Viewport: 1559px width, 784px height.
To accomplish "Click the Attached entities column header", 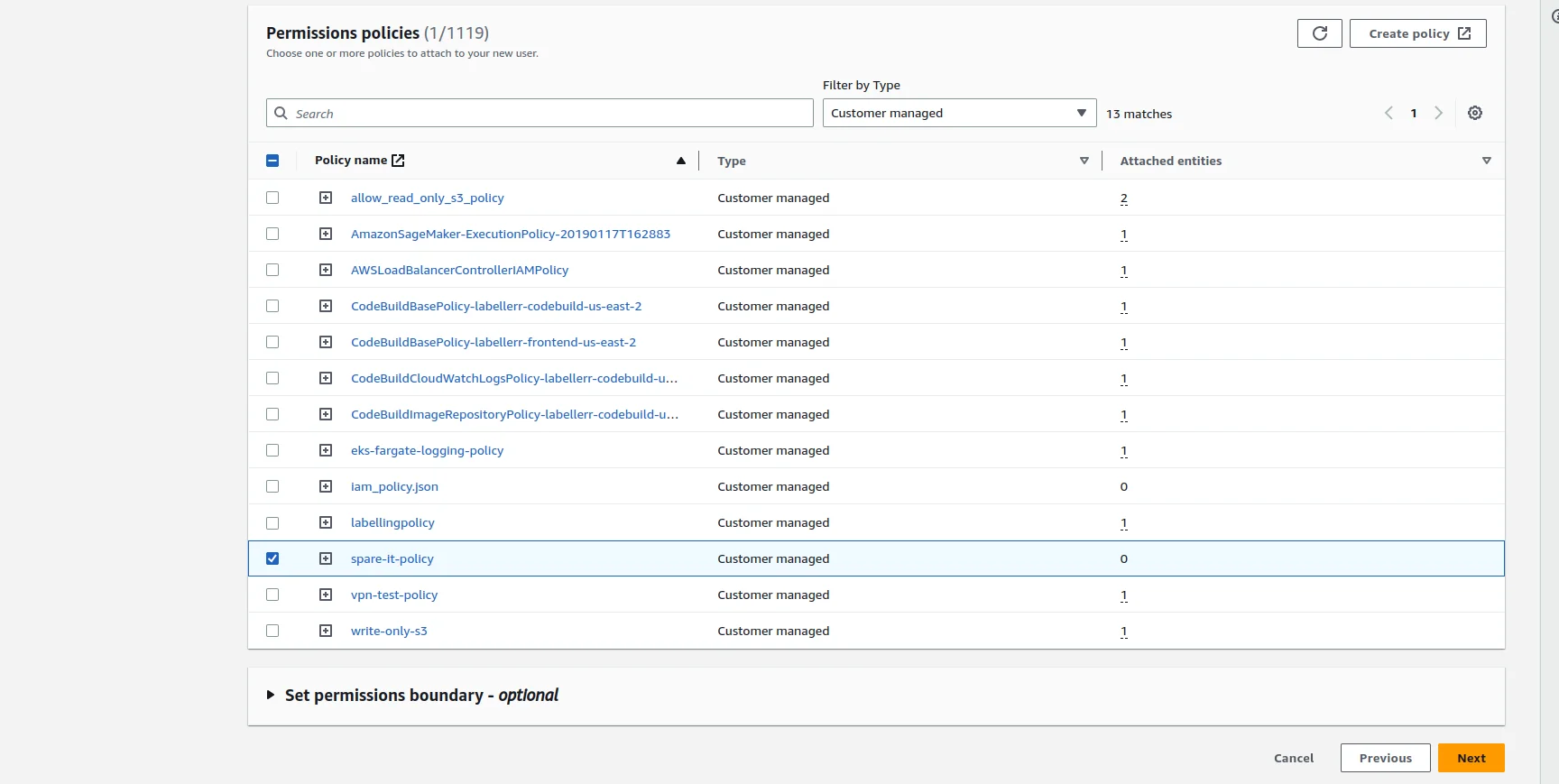I will (x=1170, y=161).
